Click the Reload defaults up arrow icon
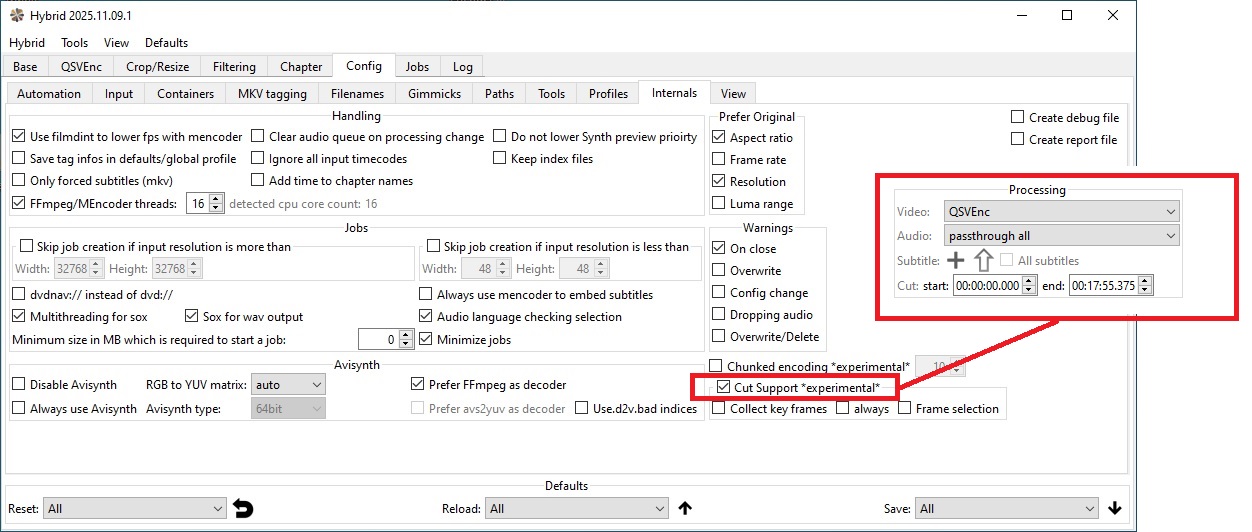 click(685, 508)
